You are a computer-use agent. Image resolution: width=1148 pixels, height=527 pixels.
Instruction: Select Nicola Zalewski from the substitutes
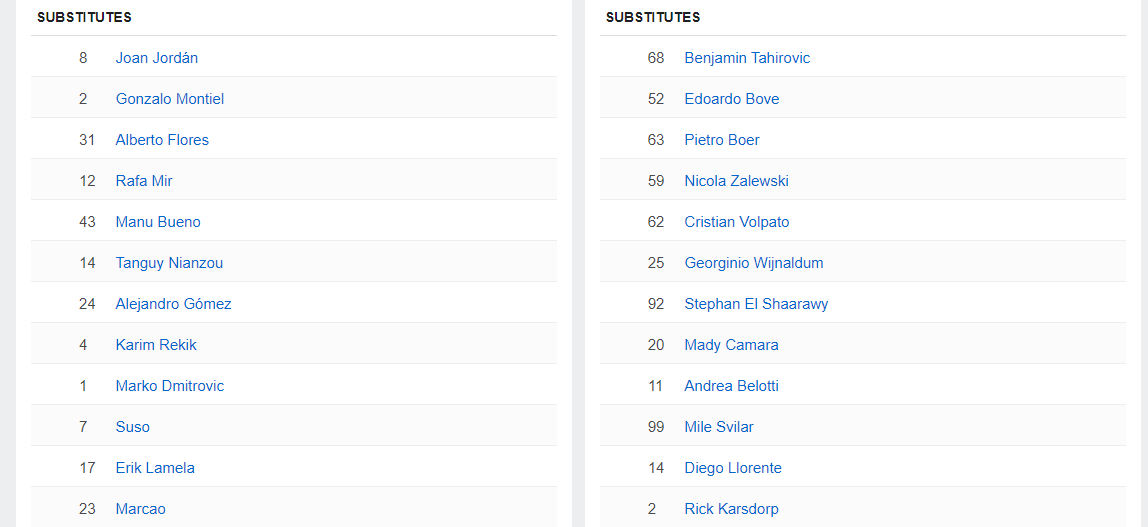pyautogui.click(x=736, y=181)
